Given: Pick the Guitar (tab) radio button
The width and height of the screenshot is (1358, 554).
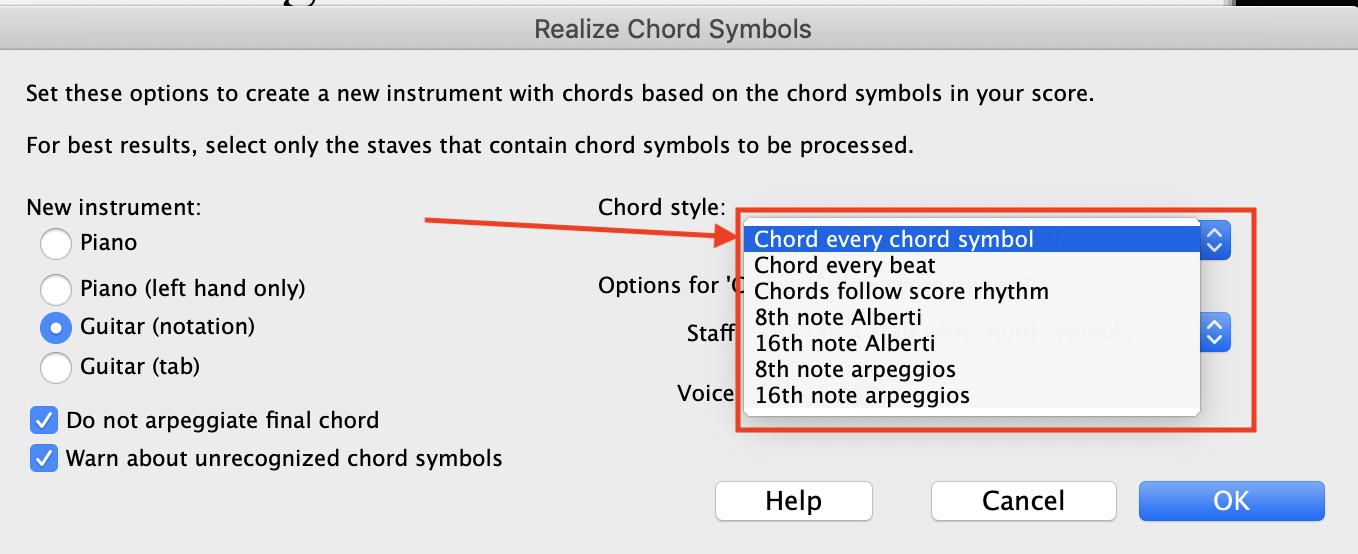Looking at the screenshot, I should (56, 367).
